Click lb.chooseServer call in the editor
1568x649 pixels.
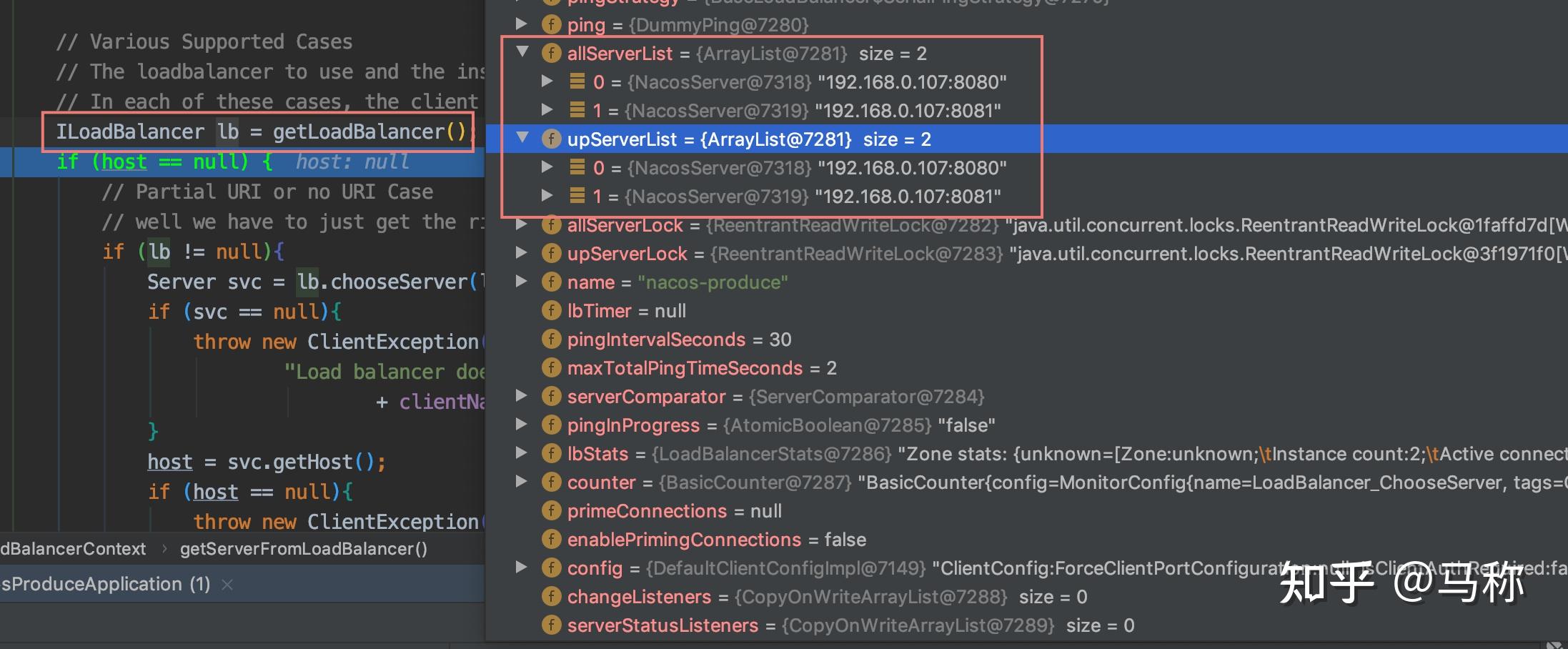tap(387, 282)
